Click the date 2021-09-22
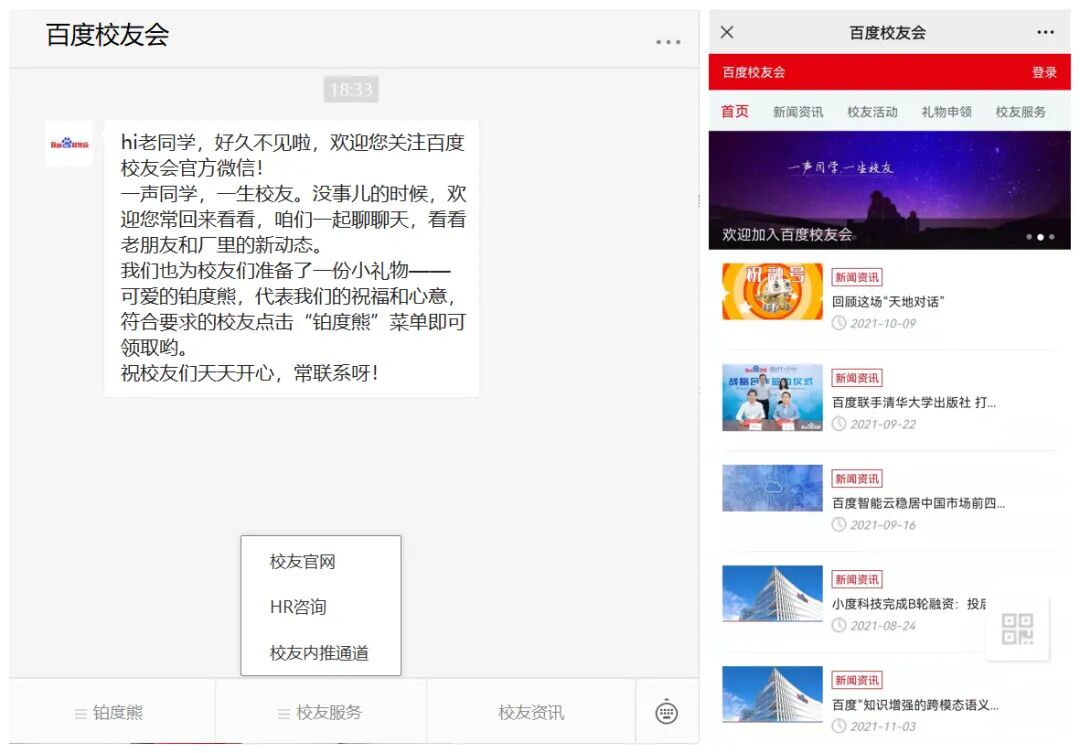The image size is (1080, 753). (883, 424)
